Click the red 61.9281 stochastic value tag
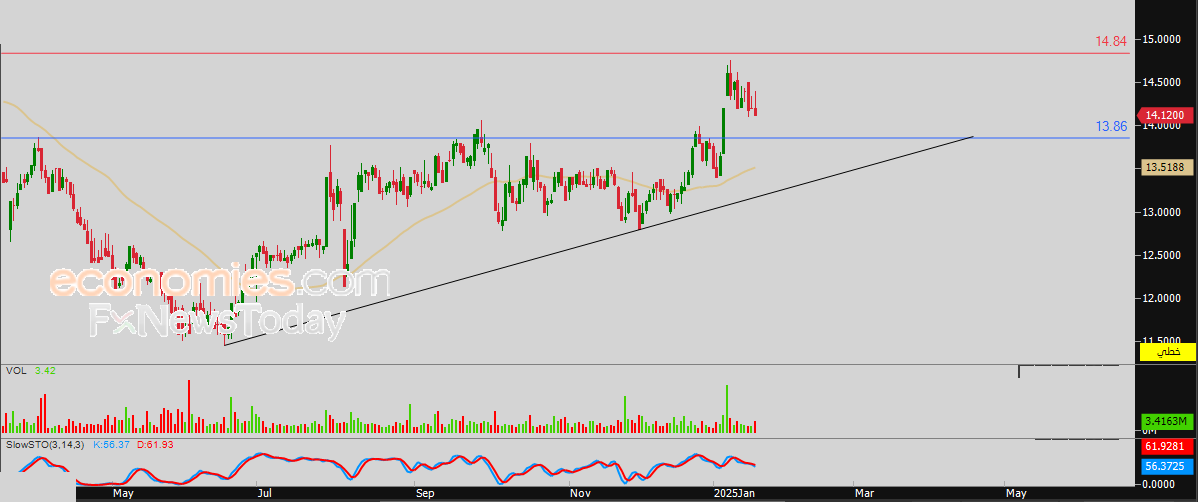1198x502 pixels. (x=1168, y=446)
